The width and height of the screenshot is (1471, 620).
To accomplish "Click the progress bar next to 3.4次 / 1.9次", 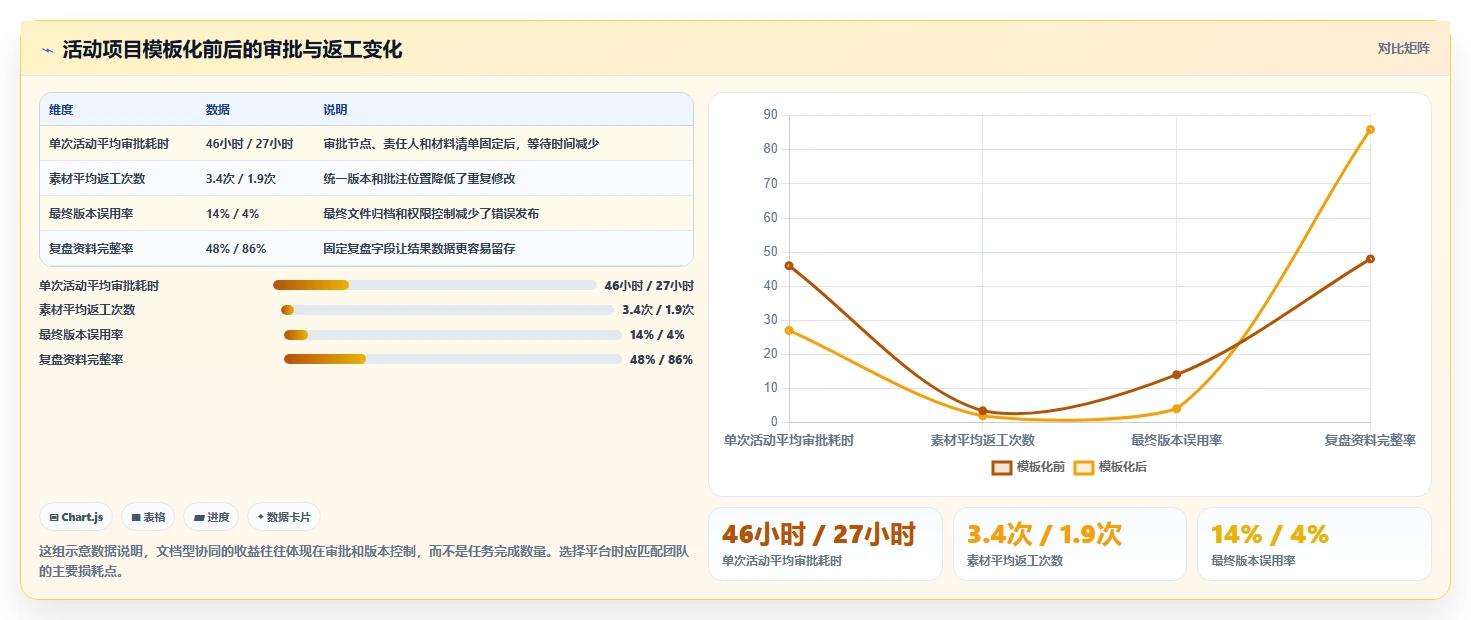I will tap(447, 310).
